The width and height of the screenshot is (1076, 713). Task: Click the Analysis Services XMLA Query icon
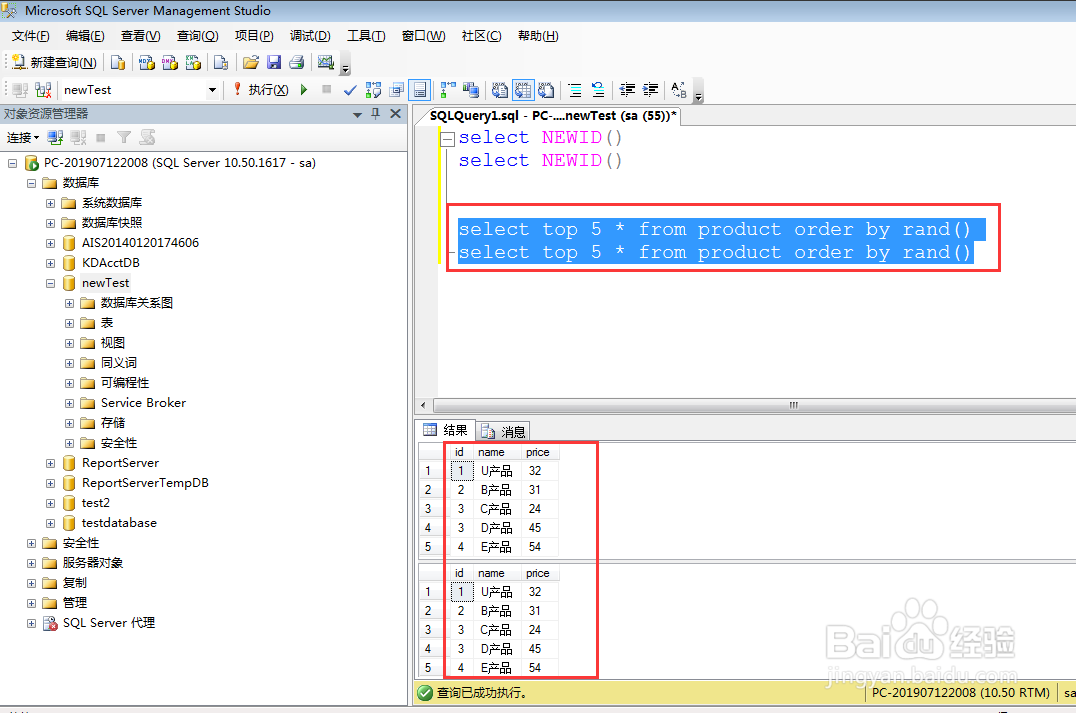point(193,62)
